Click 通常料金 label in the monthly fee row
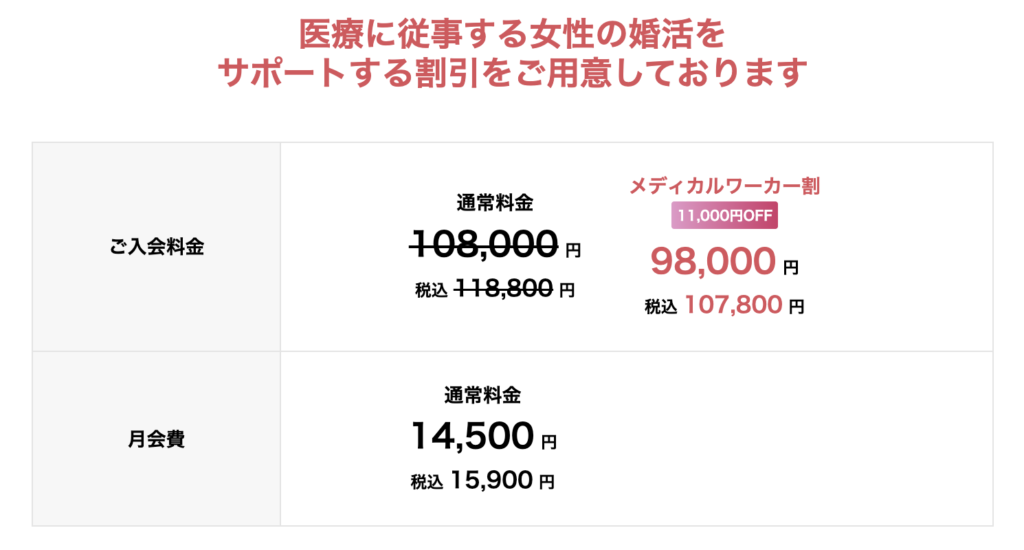1024x550 pixels. (x=483, y=395)
